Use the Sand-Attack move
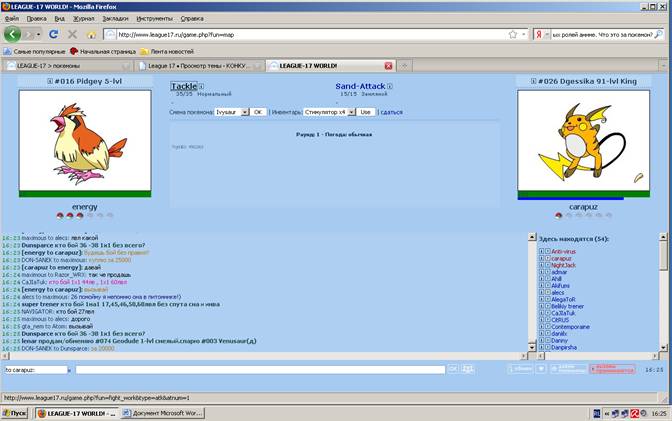Screen dimensions: 672x421 click(x=360, y=86)
